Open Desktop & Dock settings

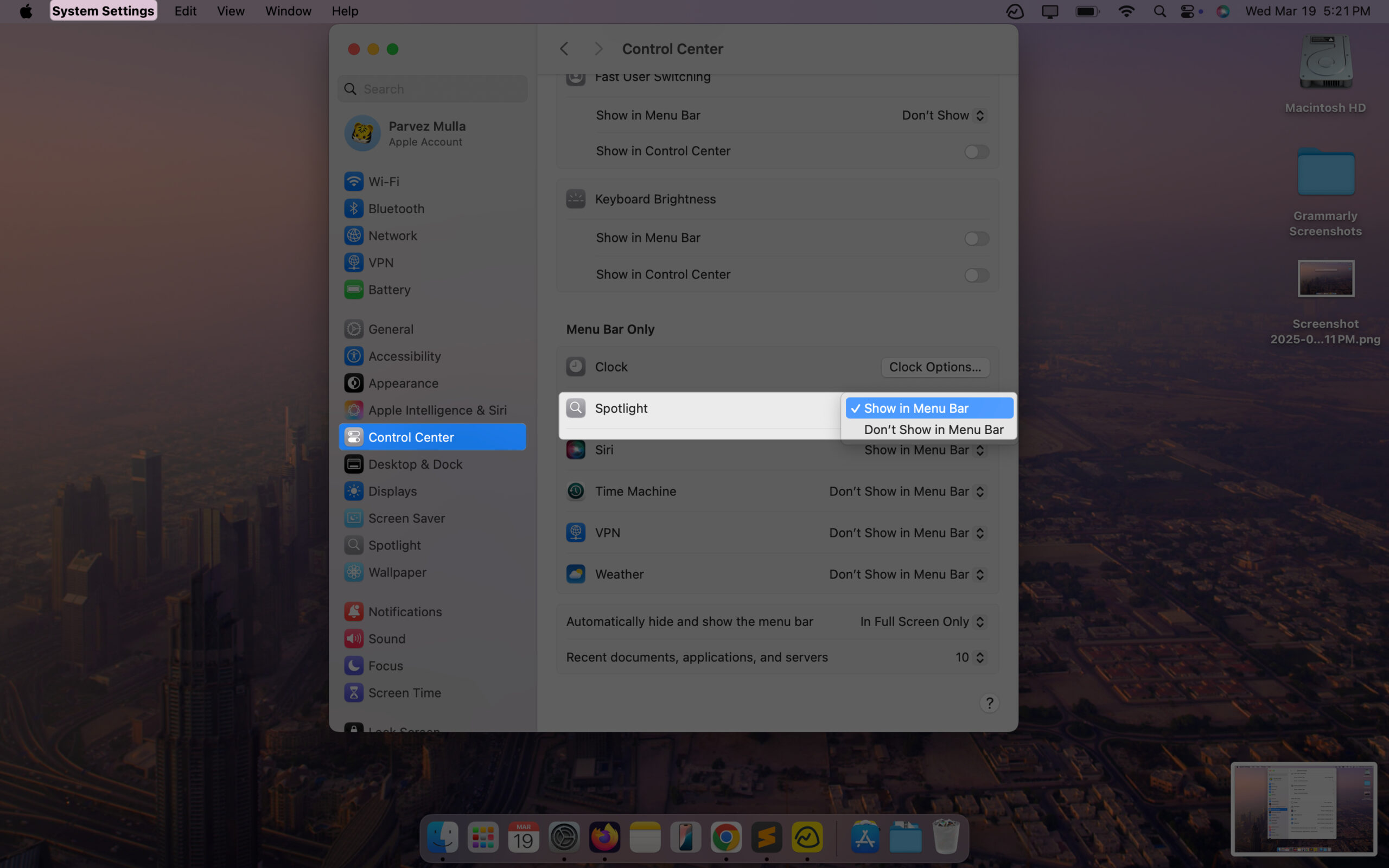pyautogui.click(x=415, y=464)
